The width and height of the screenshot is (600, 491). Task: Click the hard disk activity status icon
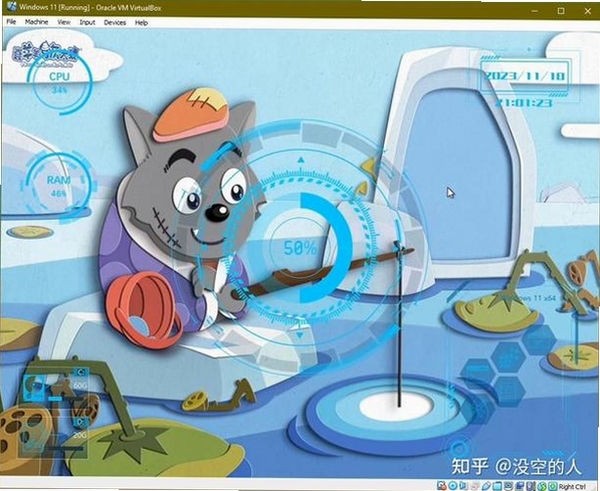442,486
